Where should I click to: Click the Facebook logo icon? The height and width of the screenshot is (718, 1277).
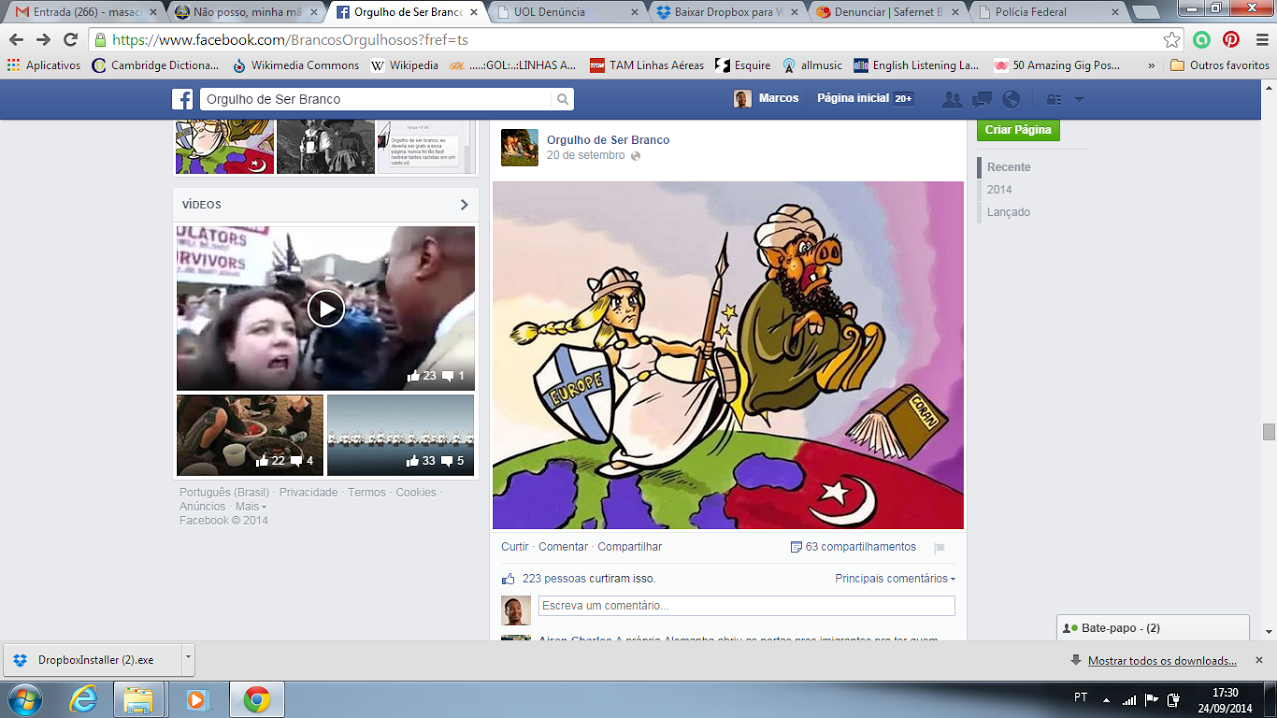coord(182,99)
